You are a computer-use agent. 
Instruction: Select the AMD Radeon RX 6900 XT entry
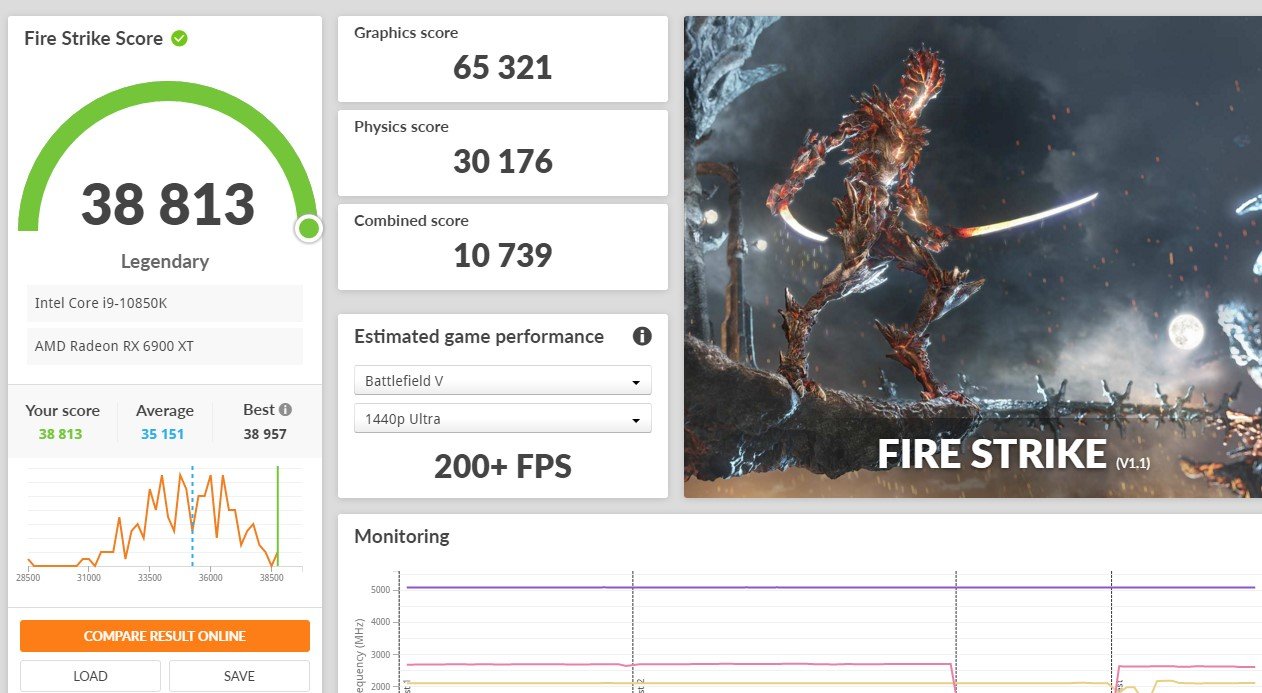tap(165, 346)
